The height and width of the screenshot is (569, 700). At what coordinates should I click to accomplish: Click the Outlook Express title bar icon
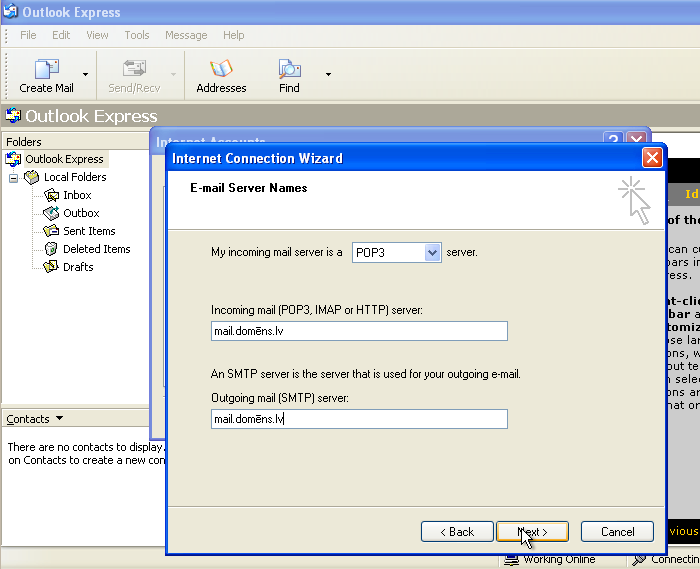click(x=10, y=11)
